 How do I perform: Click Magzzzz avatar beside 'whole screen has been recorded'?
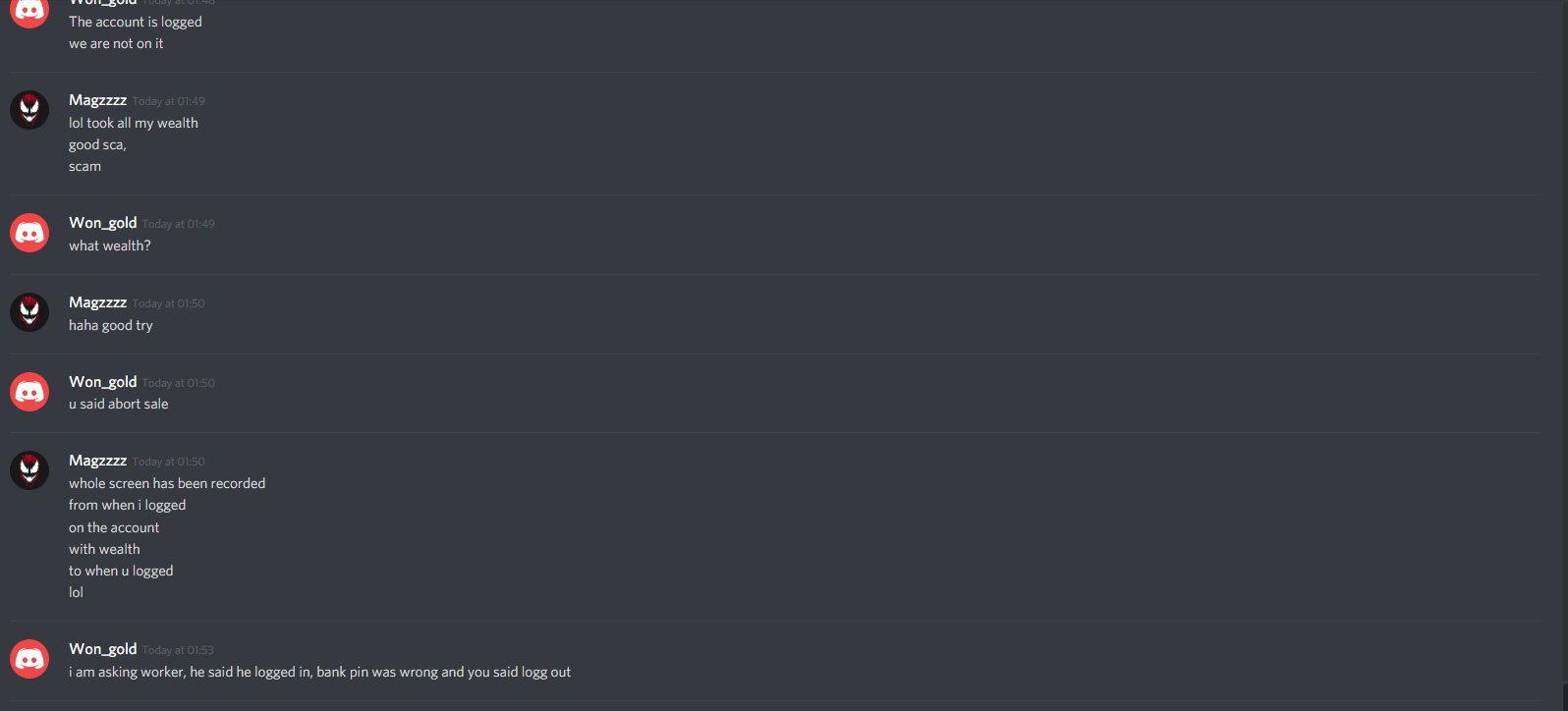point(29,470)
